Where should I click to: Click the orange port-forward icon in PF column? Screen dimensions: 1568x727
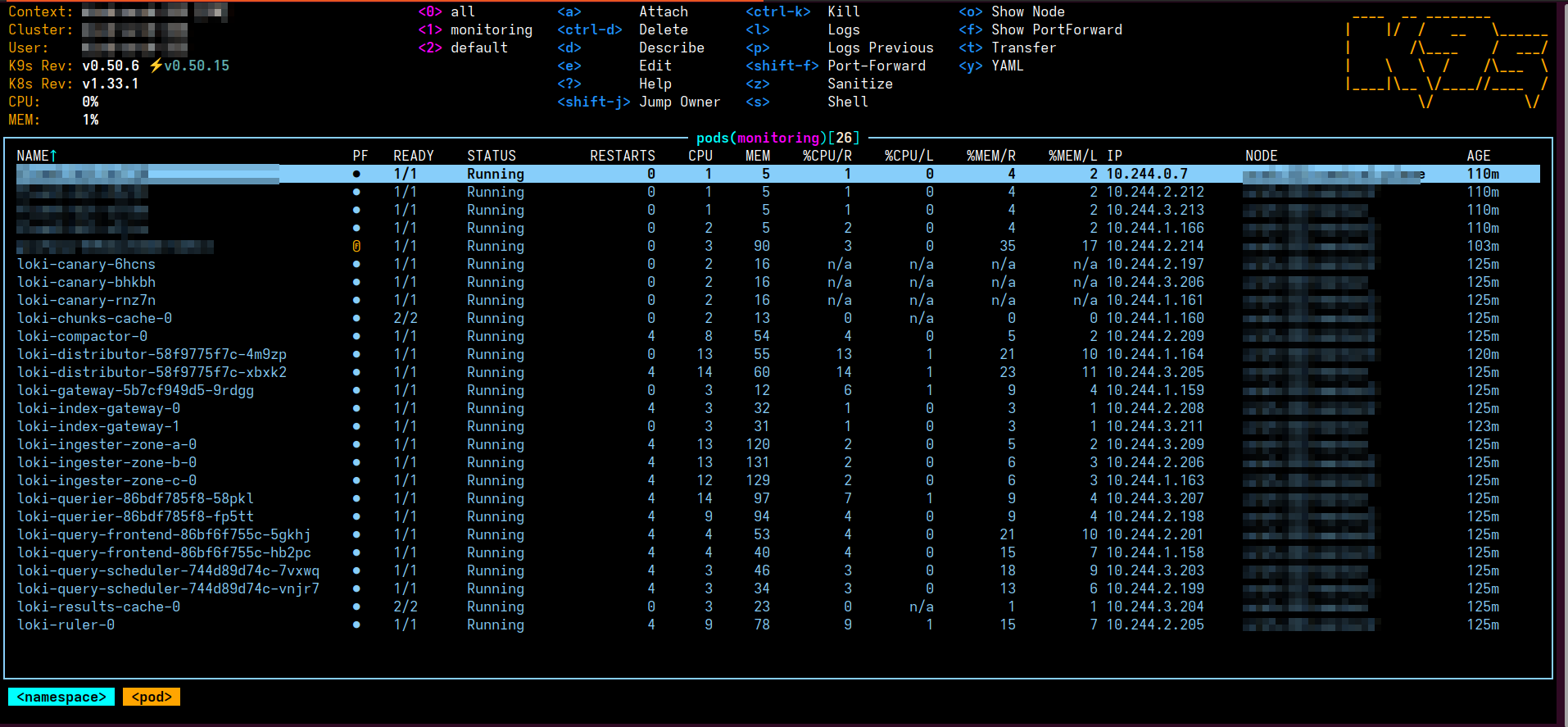pyautogui.click(x=356, y=246)
